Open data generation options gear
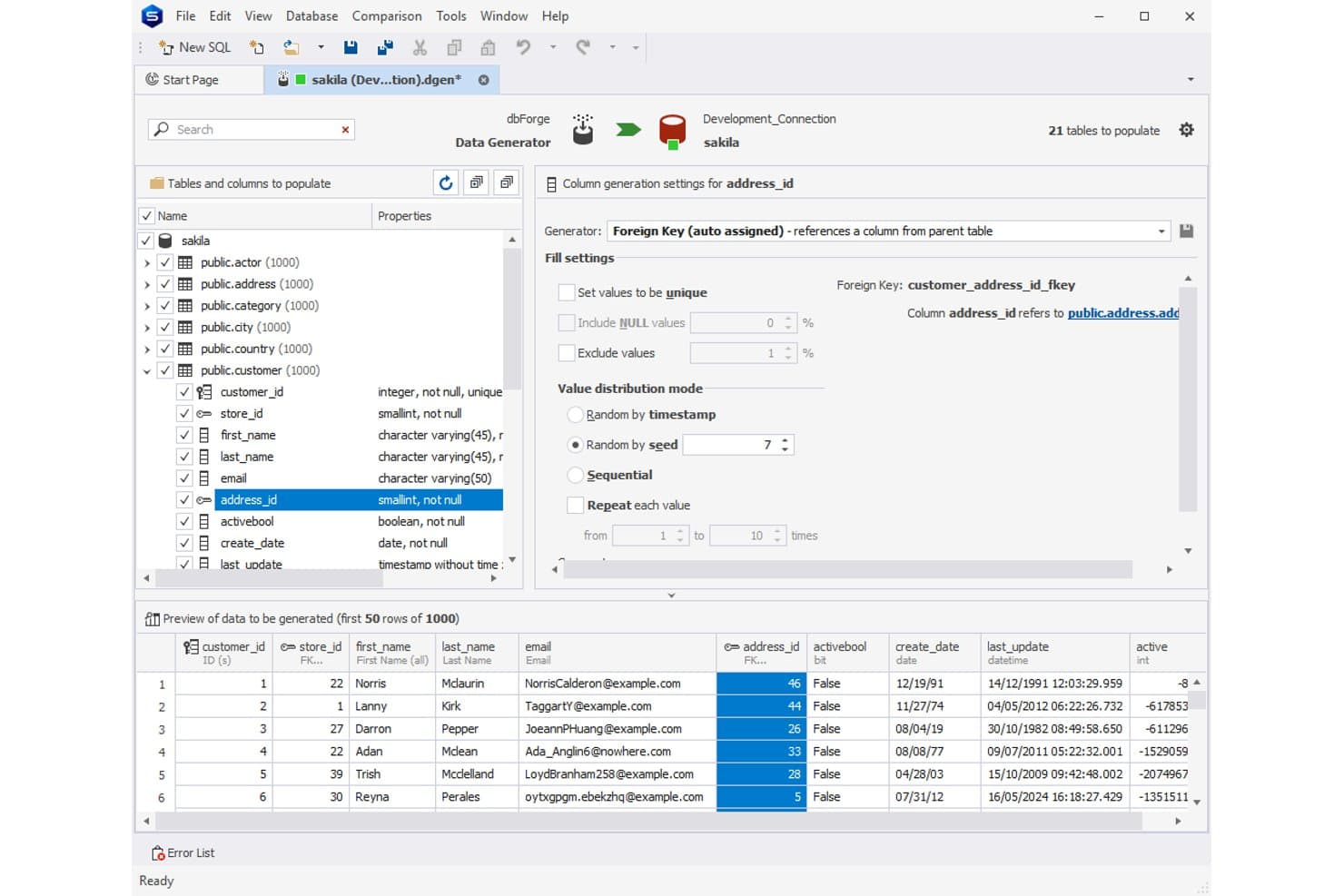 (1186, 130)
